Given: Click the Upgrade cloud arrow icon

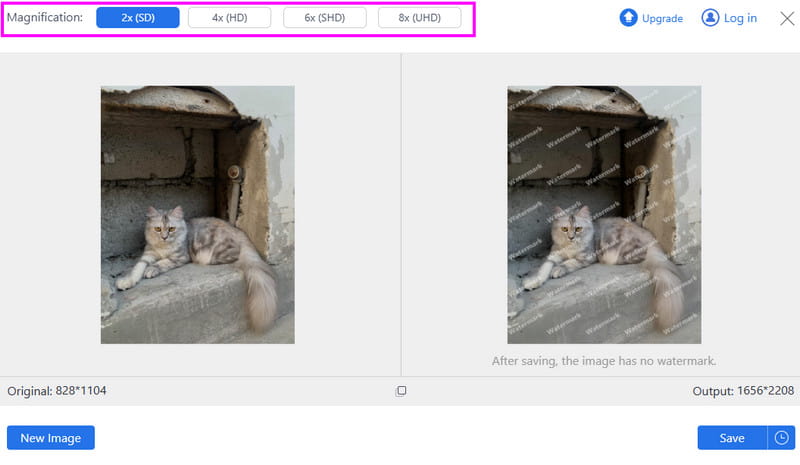Looking at the screenshot, I should coord(628,17).
